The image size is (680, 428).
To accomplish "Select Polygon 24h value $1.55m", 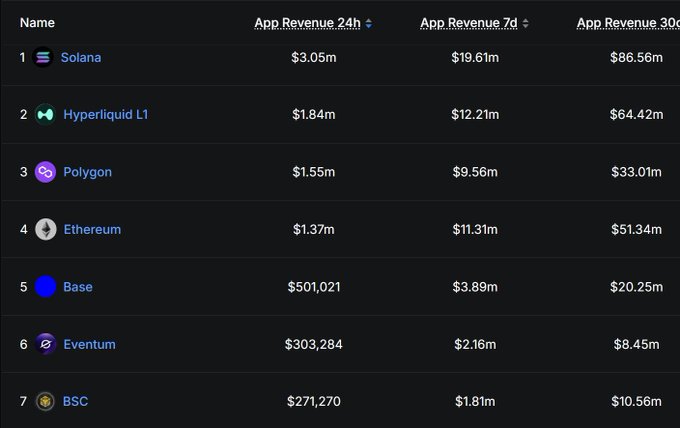I will (314, 172).
